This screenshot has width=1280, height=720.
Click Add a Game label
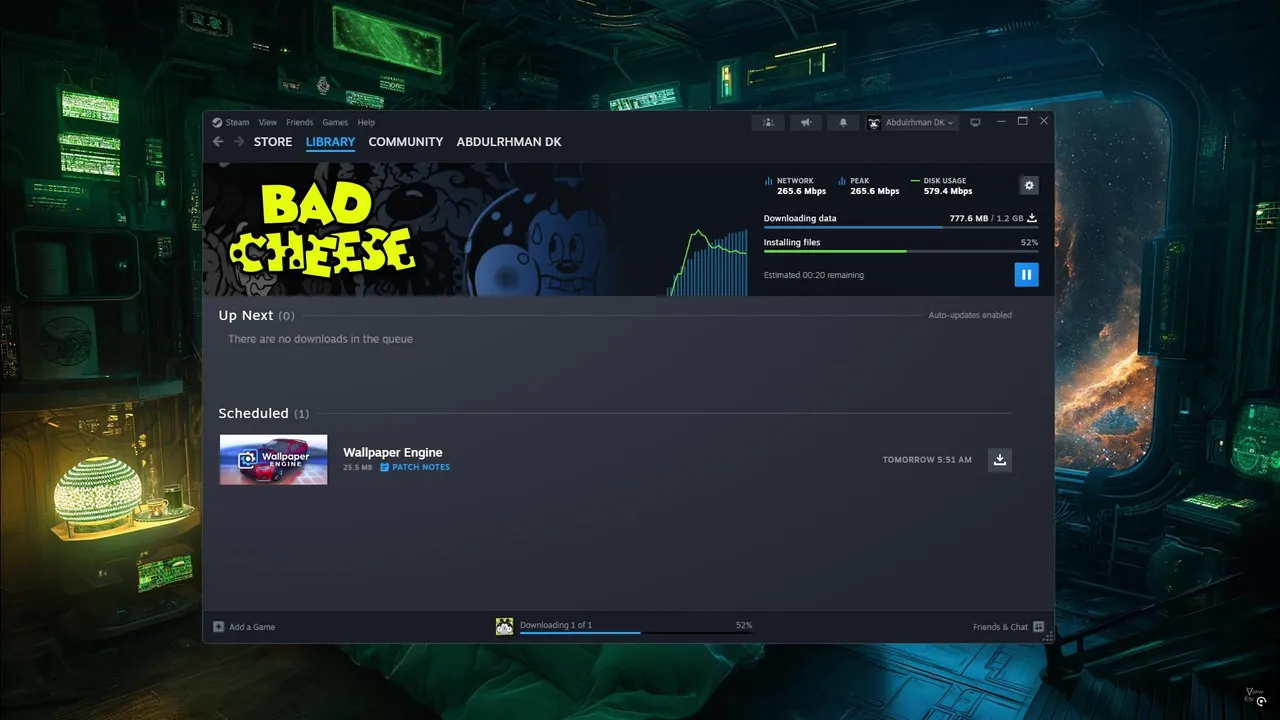click(x=252, y=627)
